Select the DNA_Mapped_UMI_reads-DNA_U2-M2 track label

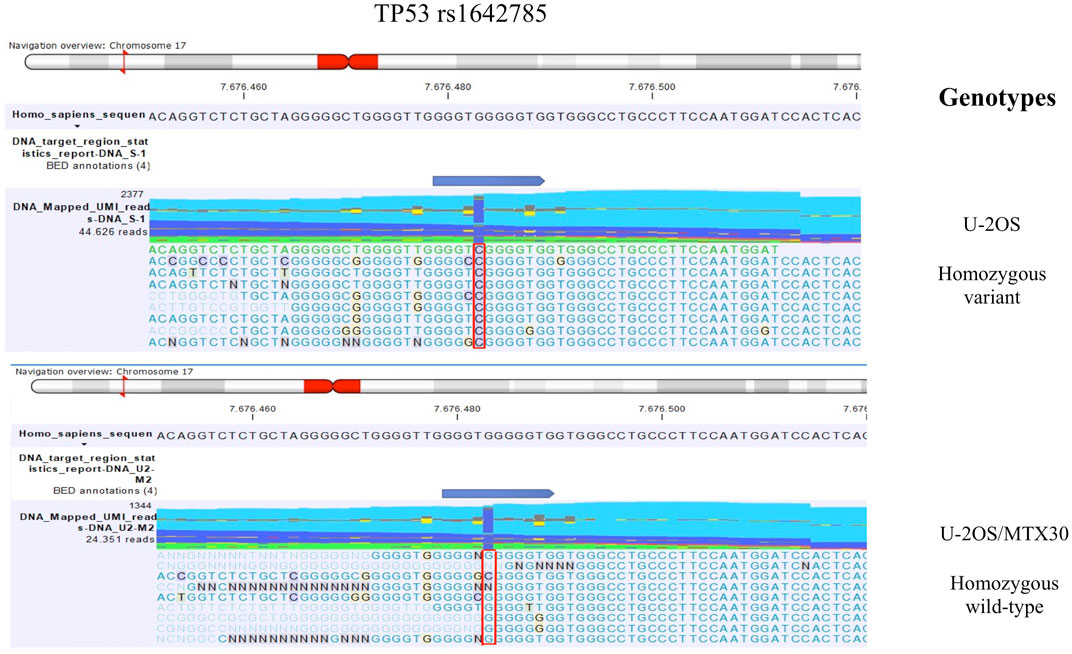pos(88,523)
